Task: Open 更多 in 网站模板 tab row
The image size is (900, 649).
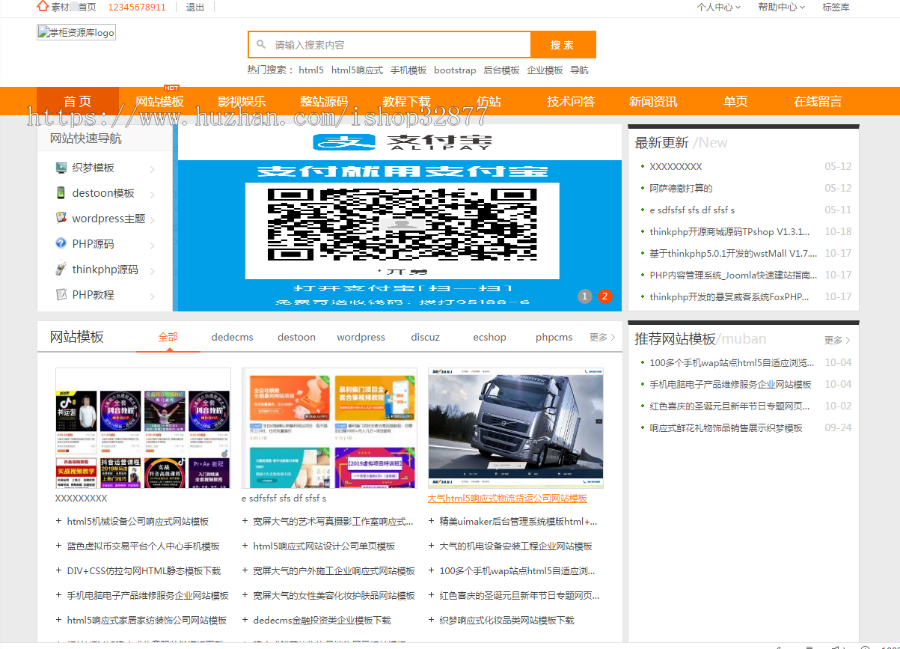Action: pos(602,337)
